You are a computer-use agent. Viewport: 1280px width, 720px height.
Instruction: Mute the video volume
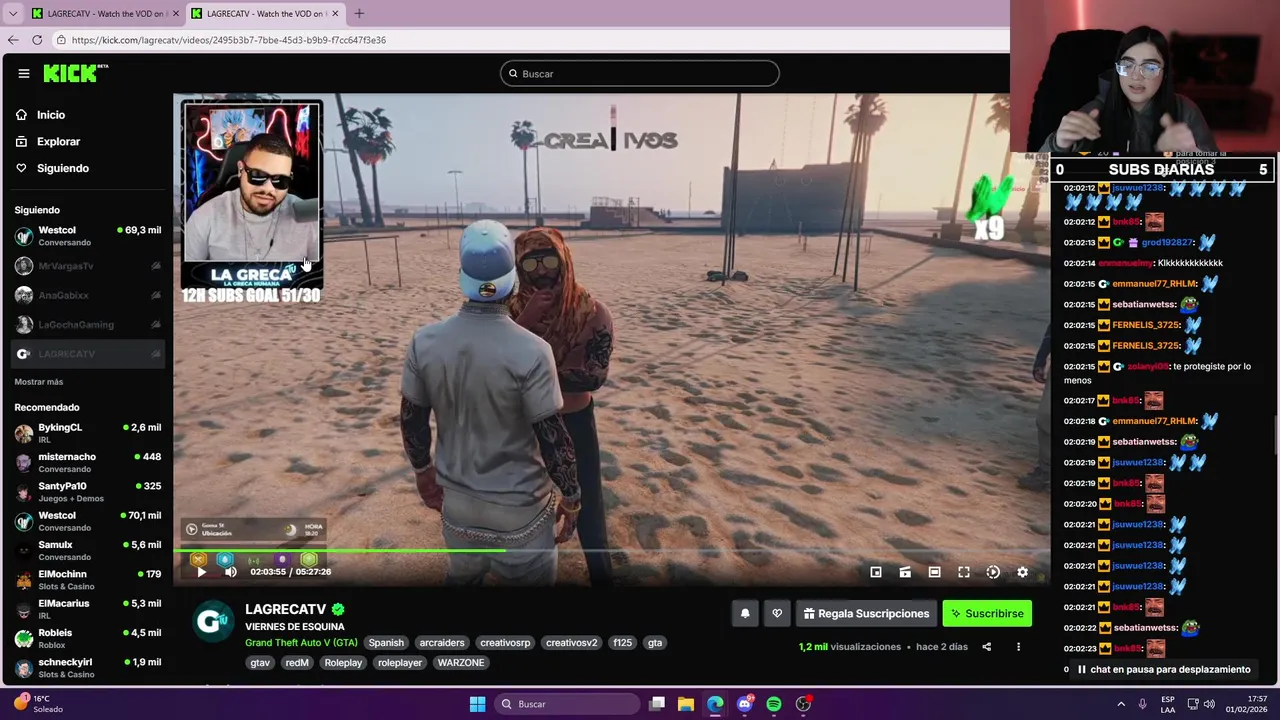231,572
